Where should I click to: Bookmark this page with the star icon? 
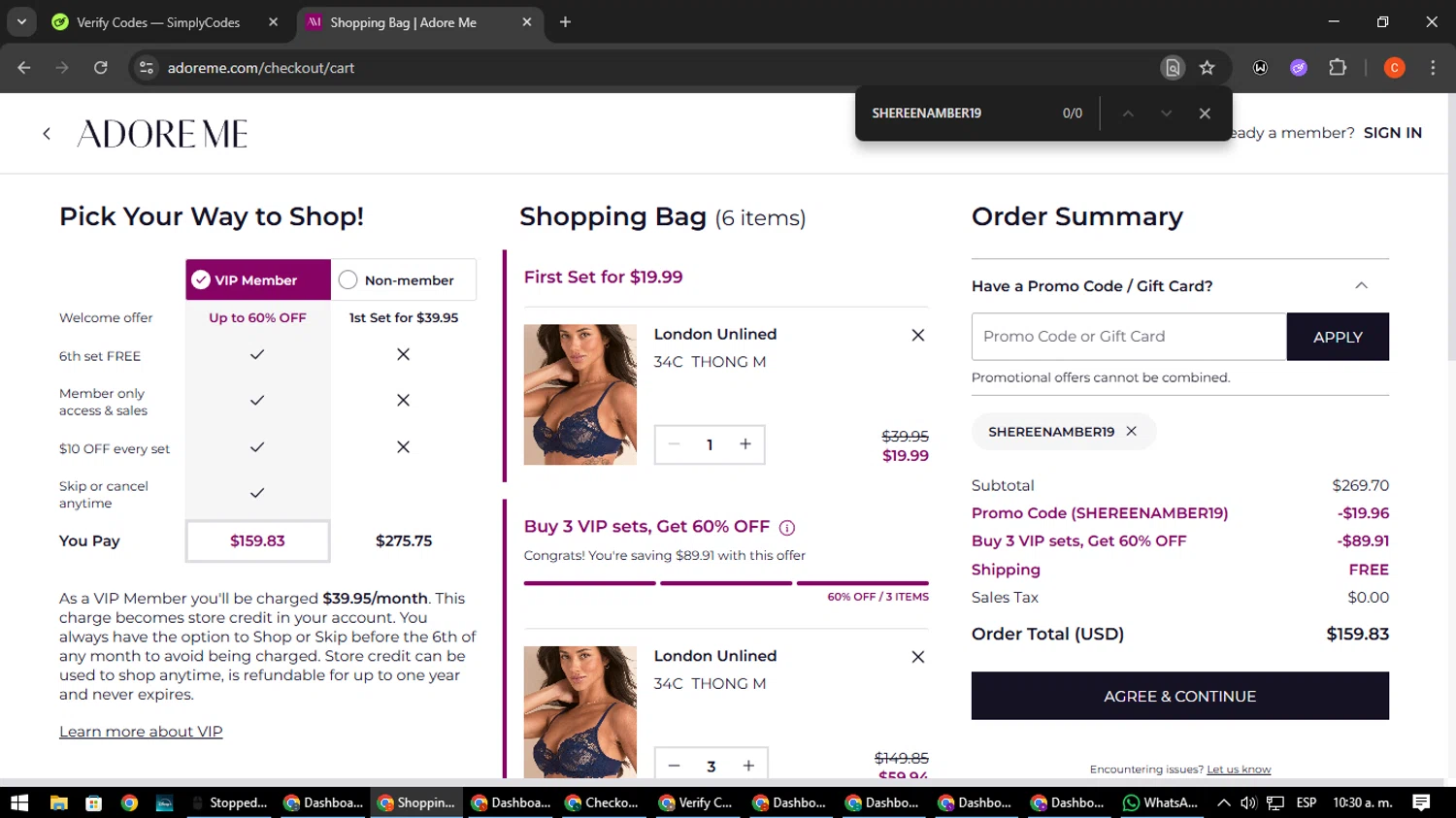pyautogui.click(x=1207, y=68)
